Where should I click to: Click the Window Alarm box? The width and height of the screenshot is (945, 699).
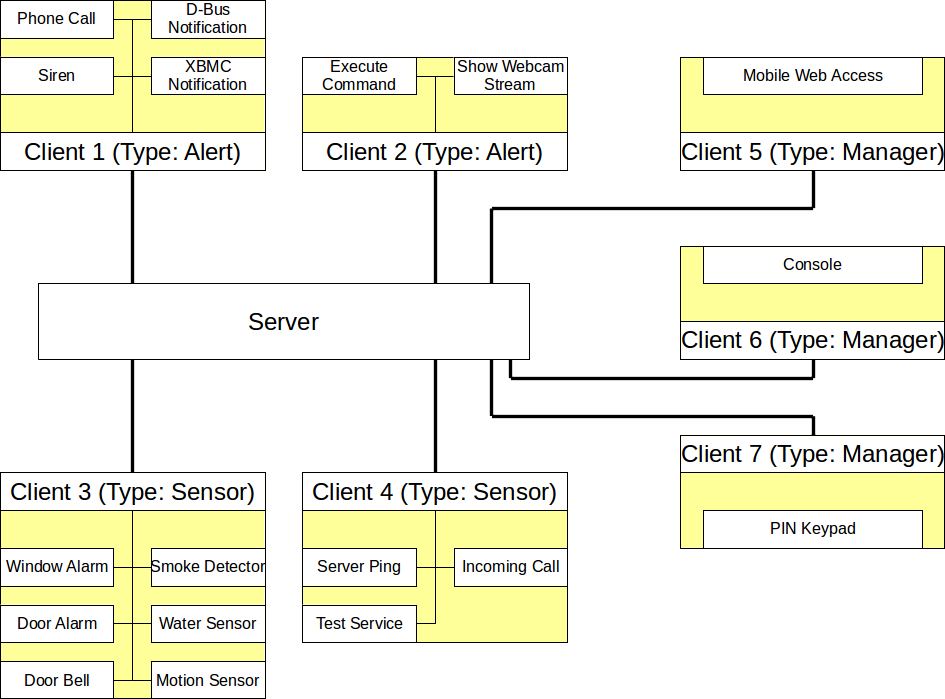click(57, 567)
